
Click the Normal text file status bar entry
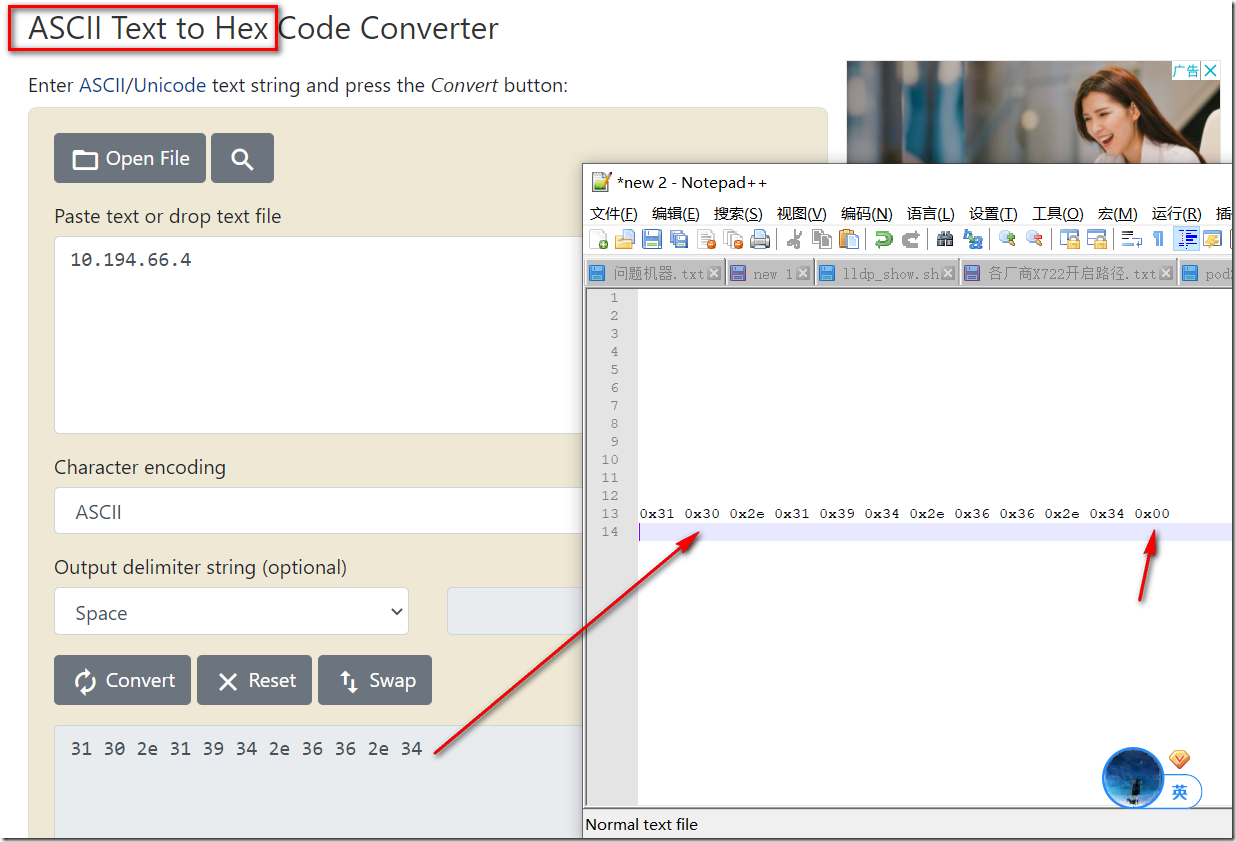tap(641, 824)
